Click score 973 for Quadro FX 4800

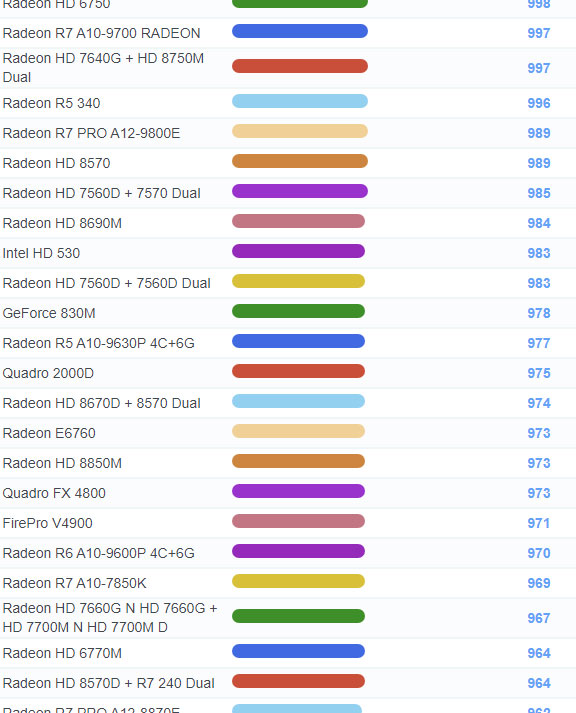[539, 493]
